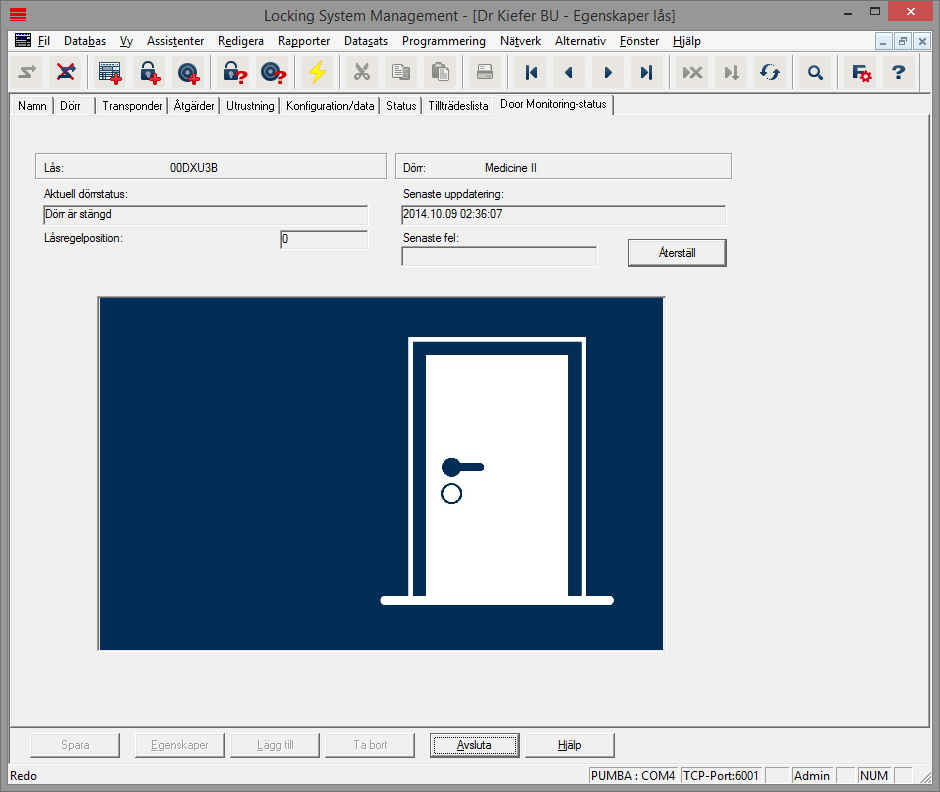This screenshot has height=792, width=940.
Task: Click the read lock question-mark icon
Action: click(233, 72)
